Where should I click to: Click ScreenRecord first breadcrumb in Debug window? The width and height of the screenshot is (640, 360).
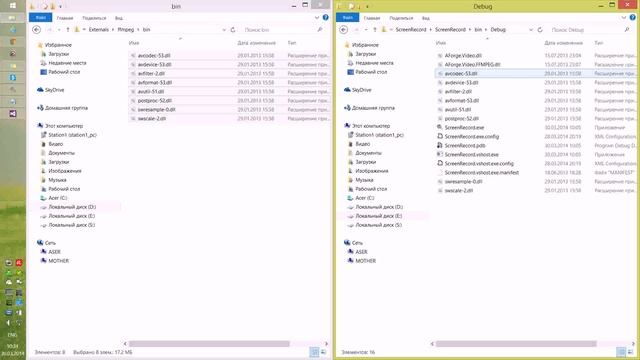pyautogui.click(x=411, y=30)
